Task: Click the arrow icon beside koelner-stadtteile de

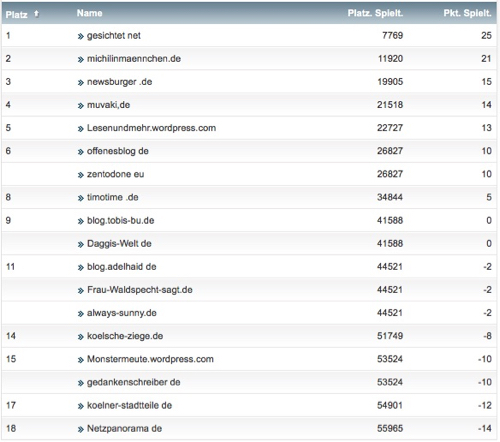Action: pyautogui.click(x=80, y=406)
